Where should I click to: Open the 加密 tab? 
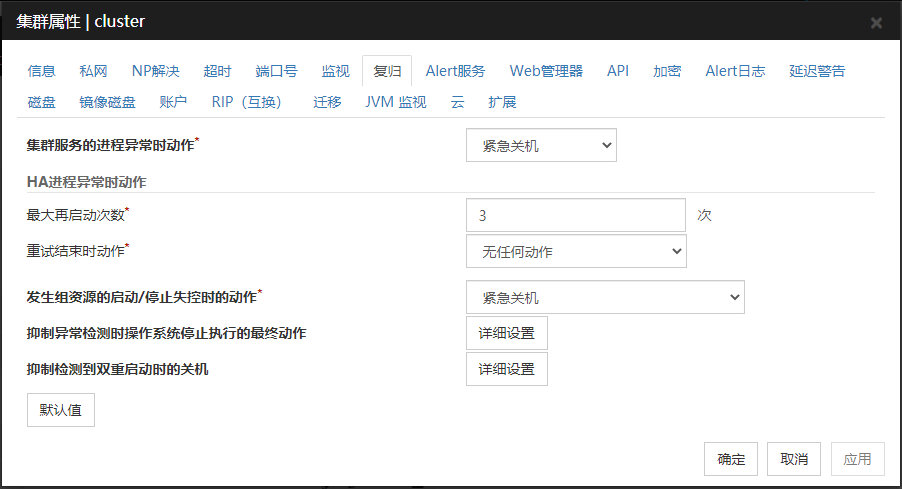click(667, 71)
